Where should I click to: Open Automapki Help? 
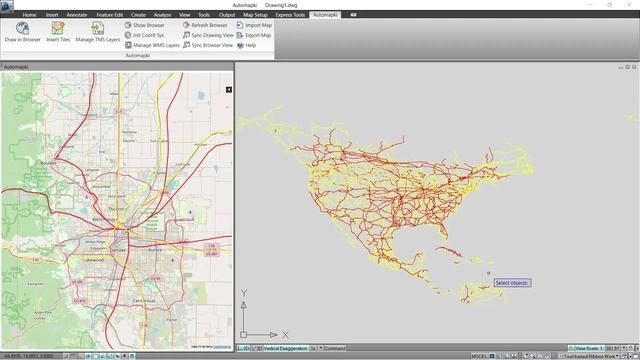[x=247, y=45]
